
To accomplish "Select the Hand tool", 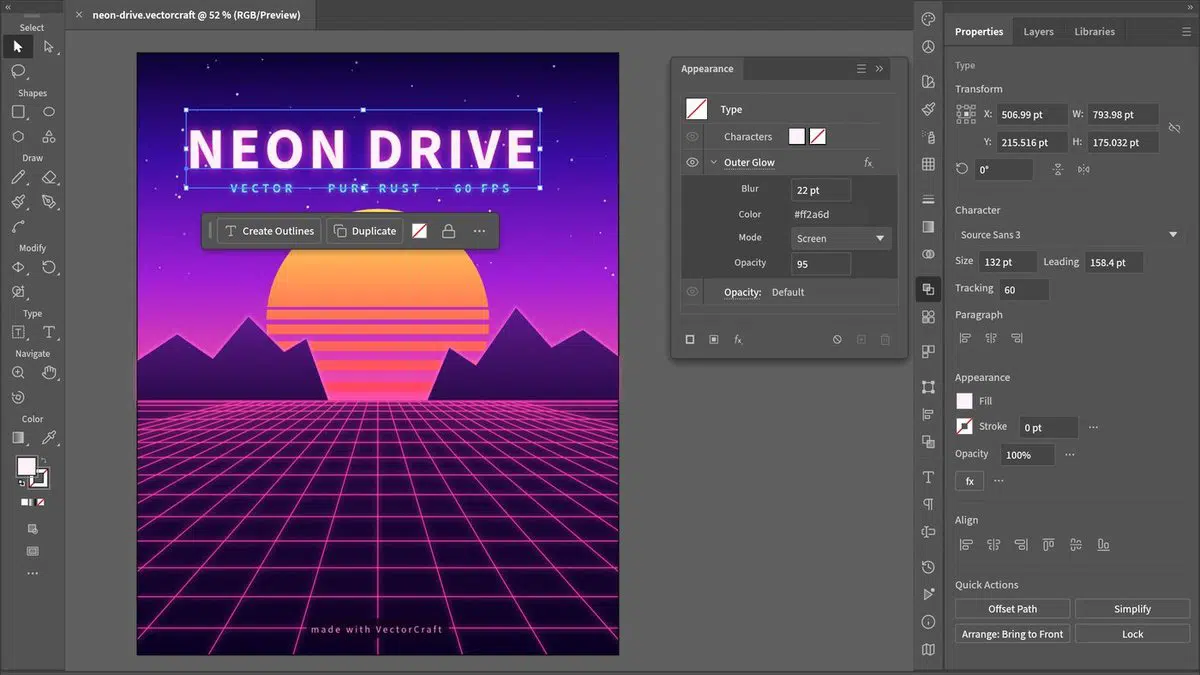I will point(49,373).
